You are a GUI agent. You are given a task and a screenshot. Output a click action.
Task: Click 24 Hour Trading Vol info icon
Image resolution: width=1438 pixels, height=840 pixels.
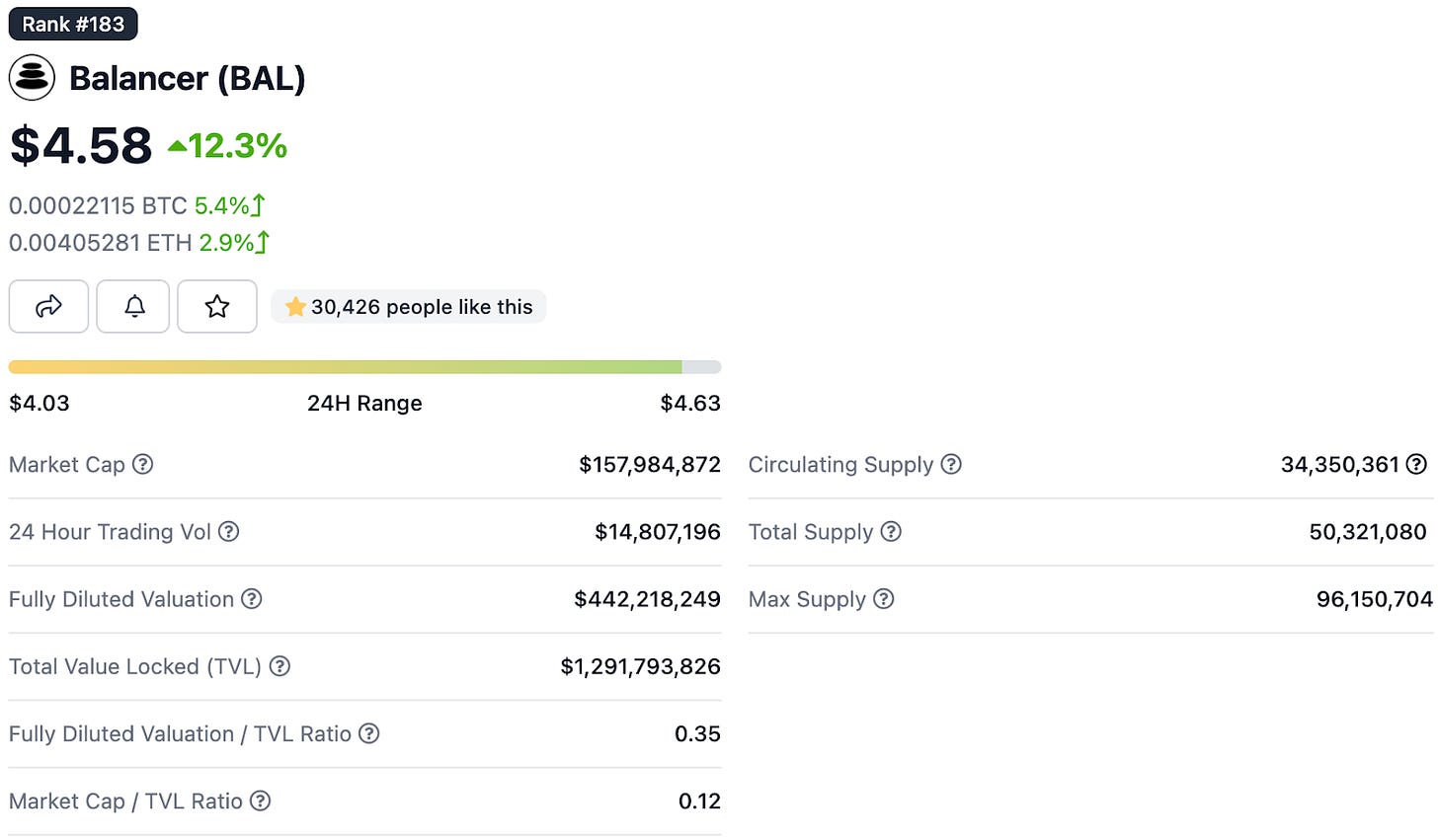[x=228, y=531]
